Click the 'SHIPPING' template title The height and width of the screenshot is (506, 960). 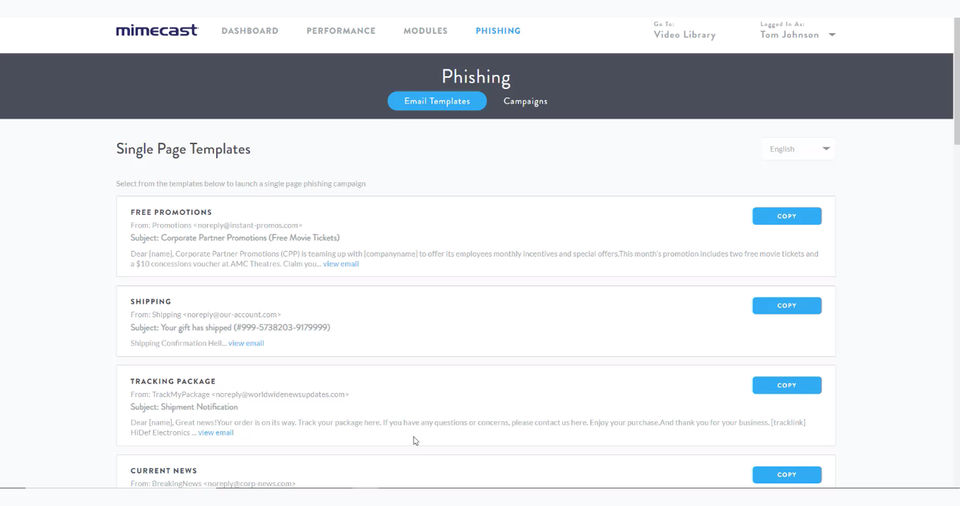pyautogui.click(x=151, y=301)
